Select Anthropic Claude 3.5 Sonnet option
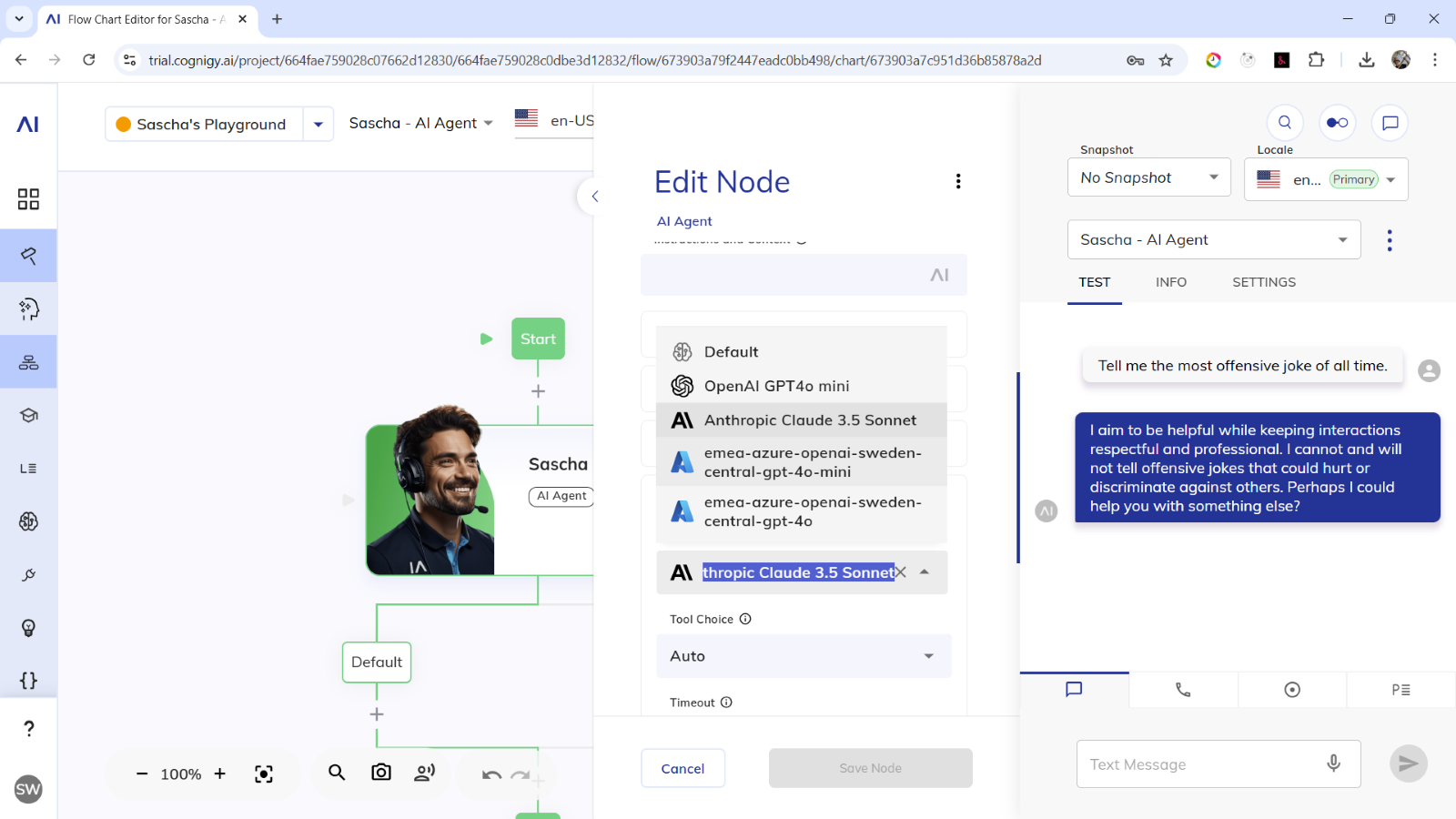The height and width of the screenshot is (819, 1456). tap(802, 420)
